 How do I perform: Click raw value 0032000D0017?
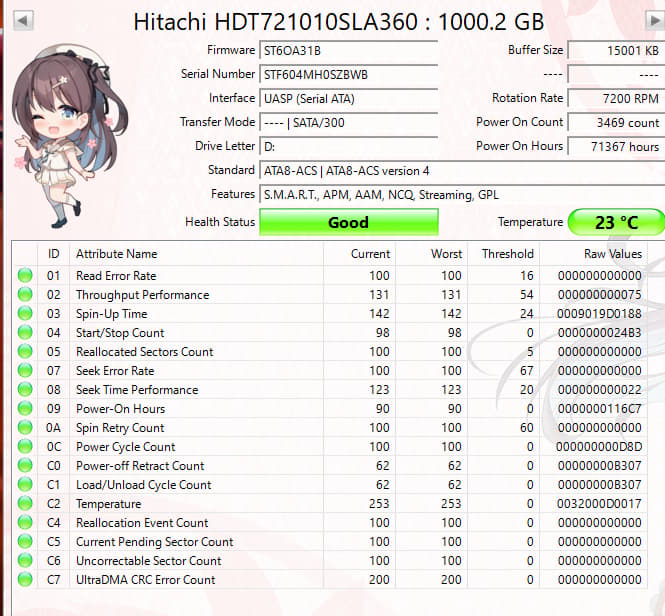pyautogui.click(x=599, y=504)
